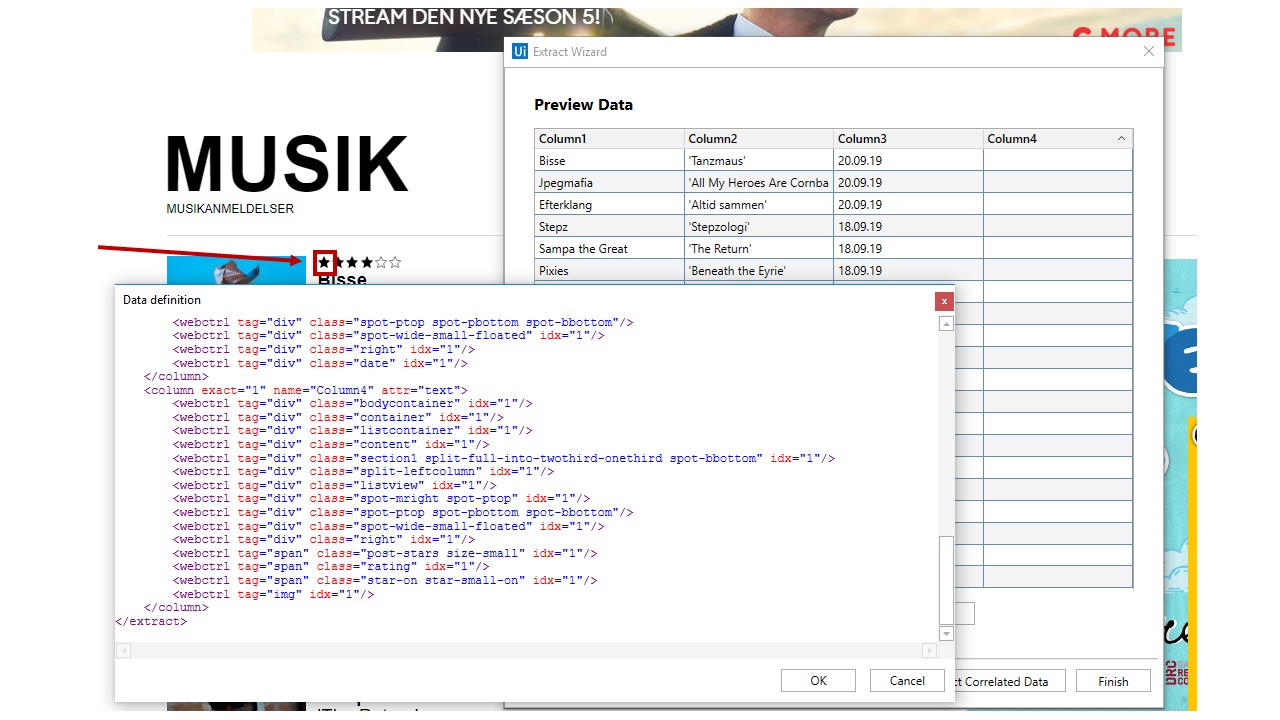The height and width of the screenshot is (720, 1280).
Task: Click the MUSIK heading on the webpage
Action: [x=287, y=163]
